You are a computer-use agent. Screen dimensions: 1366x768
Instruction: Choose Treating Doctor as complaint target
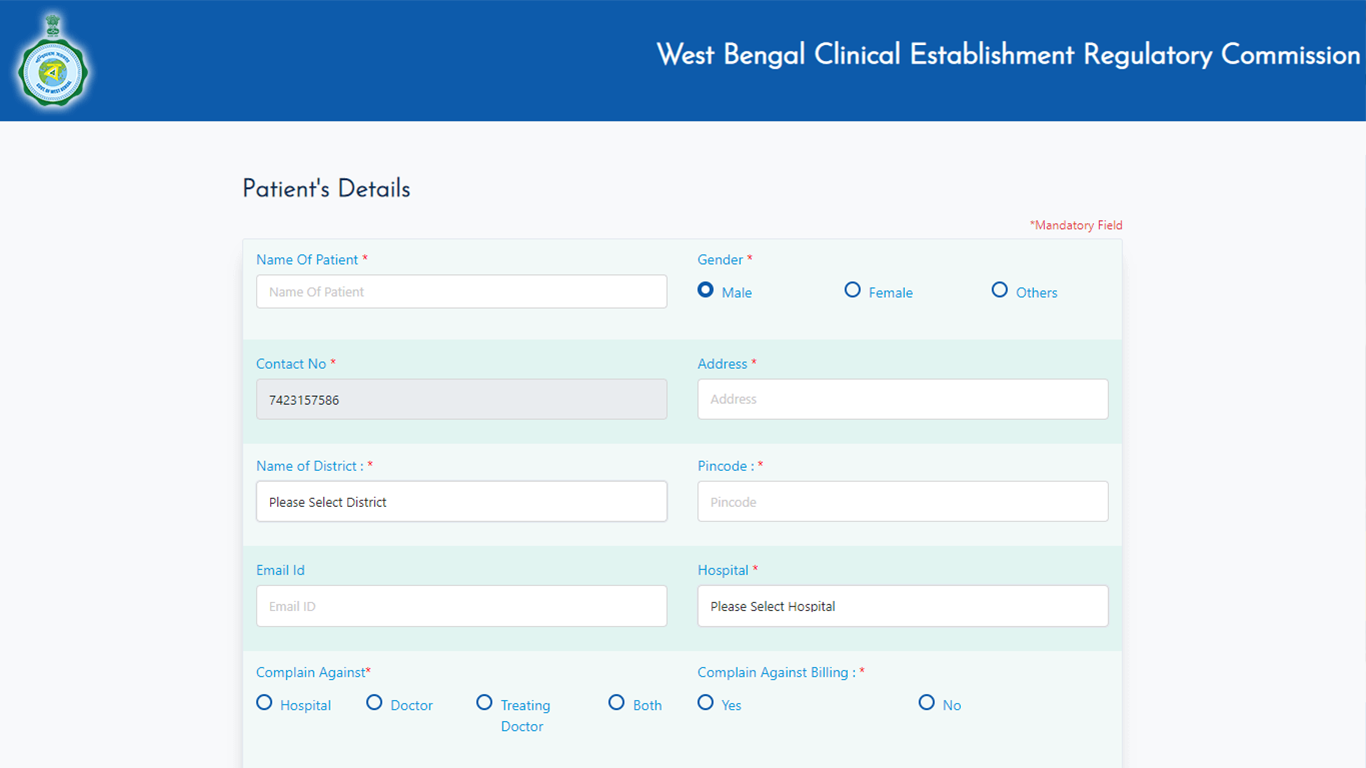pyautogui.click(x=484, y=703)
